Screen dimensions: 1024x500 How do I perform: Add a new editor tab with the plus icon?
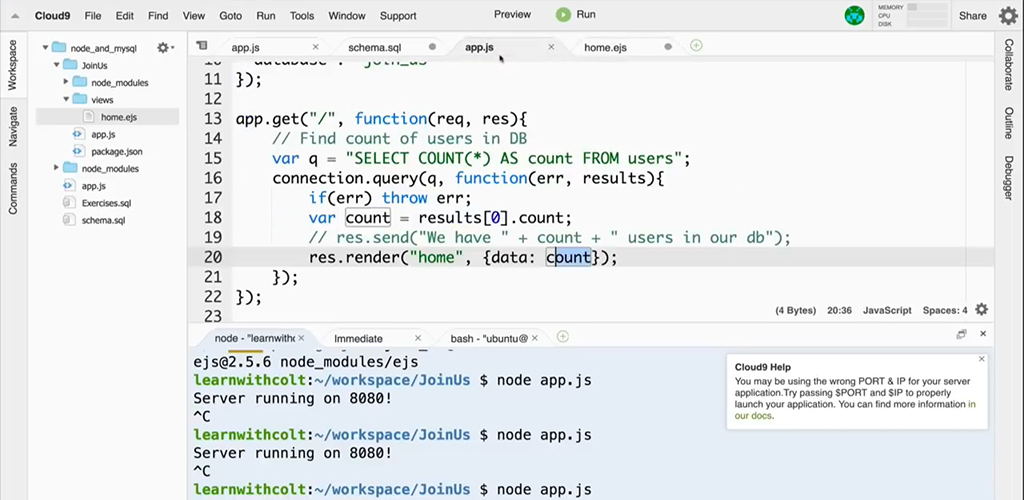[696, 46]
